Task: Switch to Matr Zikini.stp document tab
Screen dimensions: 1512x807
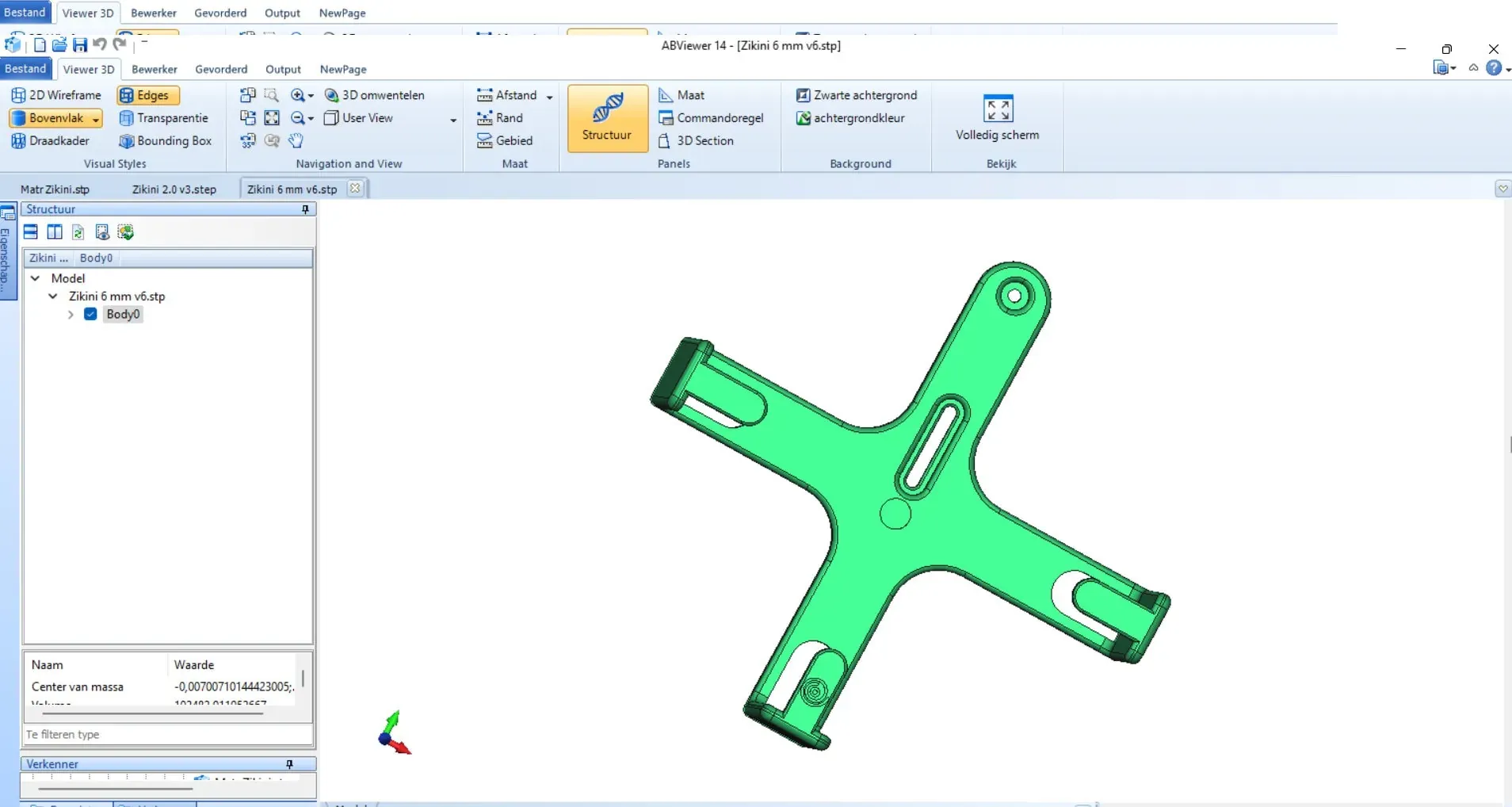Action: [55, 189]
